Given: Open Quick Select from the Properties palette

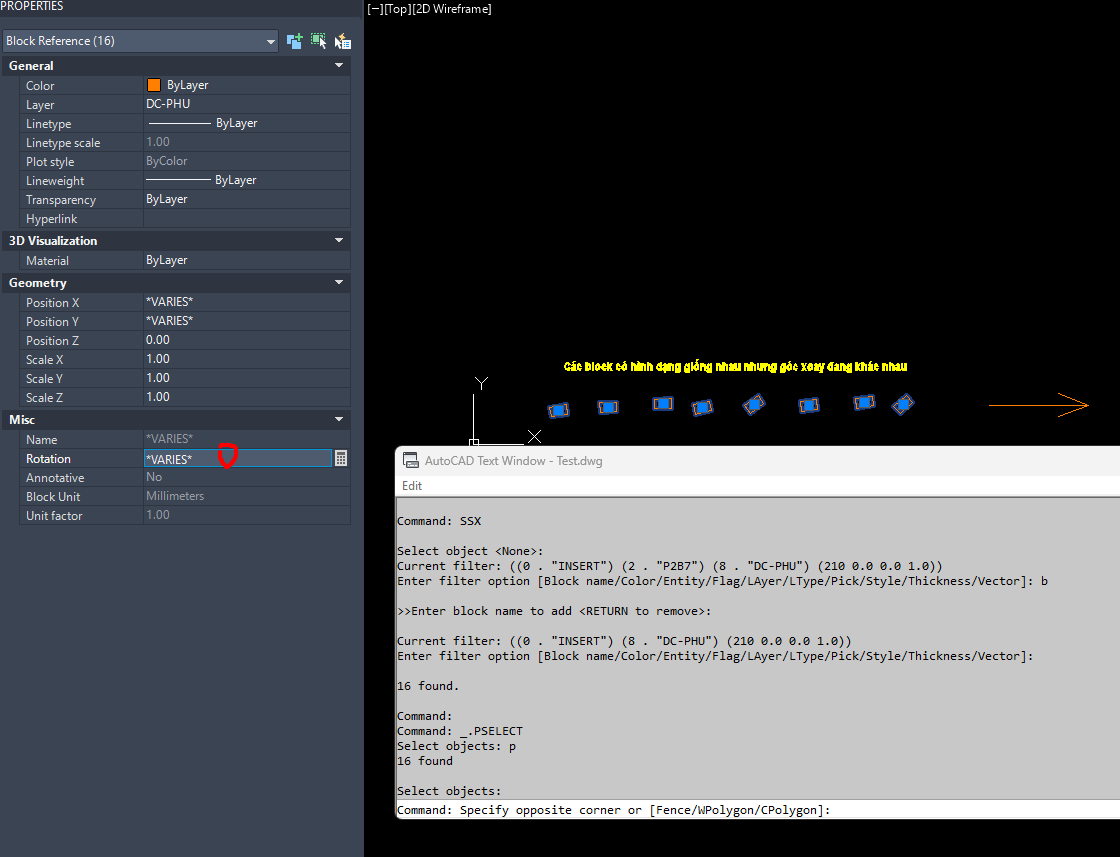Looking at the screenshot, I should click(x=343, y=41).
